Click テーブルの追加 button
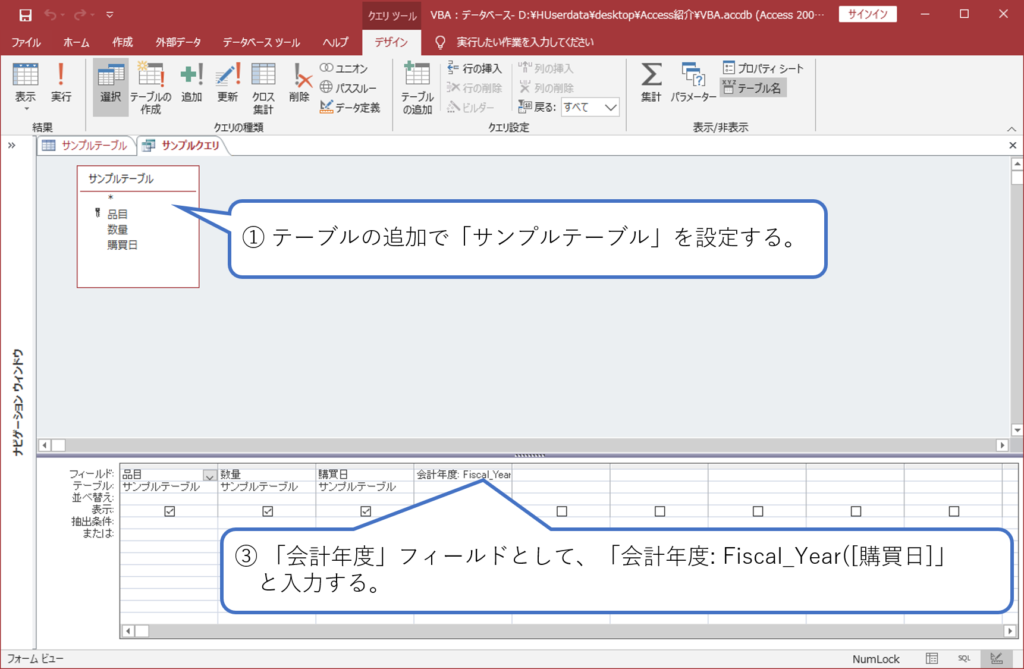 (x=417, y=88)
